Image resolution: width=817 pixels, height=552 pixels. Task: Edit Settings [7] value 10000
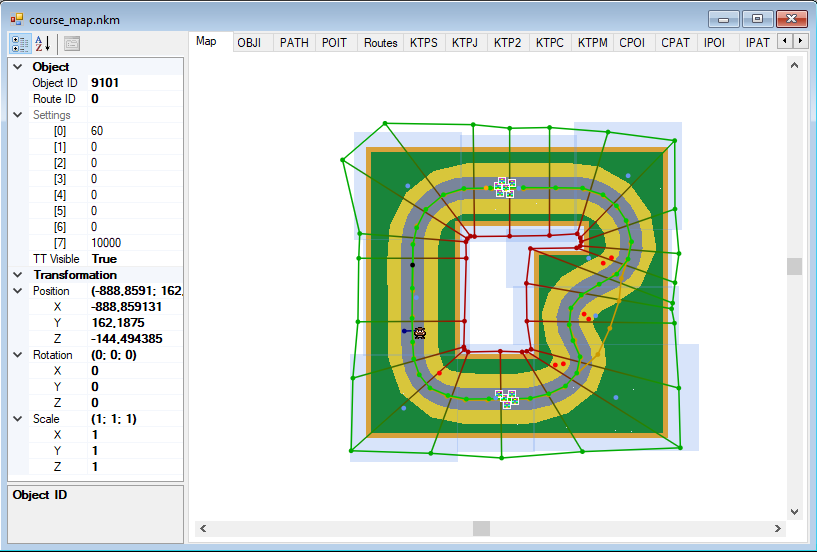135,243
